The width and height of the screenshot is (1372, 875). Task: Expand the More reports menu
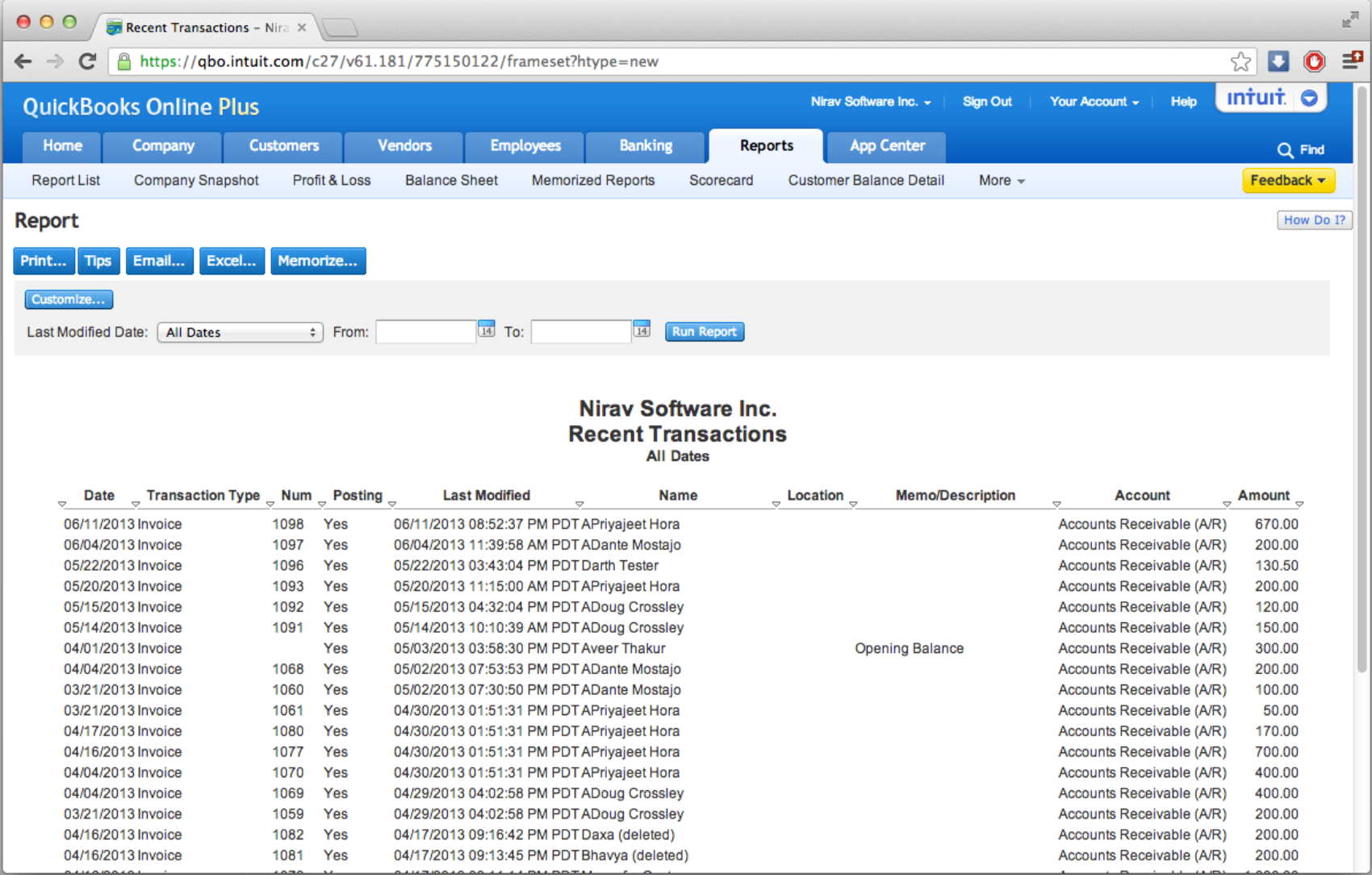(x=1002, y=181)
